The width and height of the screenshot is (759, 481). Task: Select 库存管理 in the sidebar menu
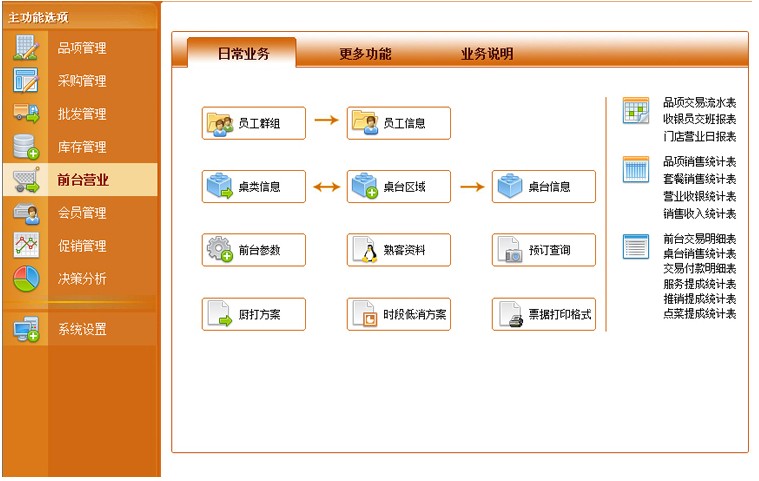click(x=80, y=147)
